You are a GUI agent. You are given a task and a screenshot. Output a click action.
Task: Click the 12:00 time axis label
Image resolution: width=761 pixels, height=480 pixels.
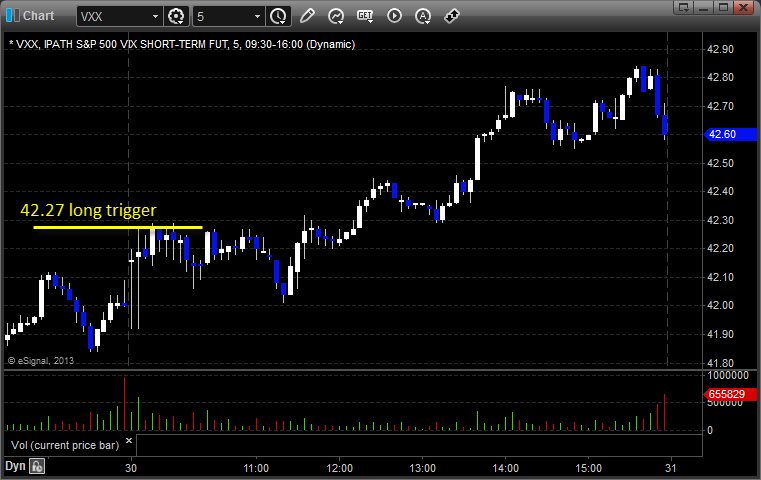pos(339,468)
